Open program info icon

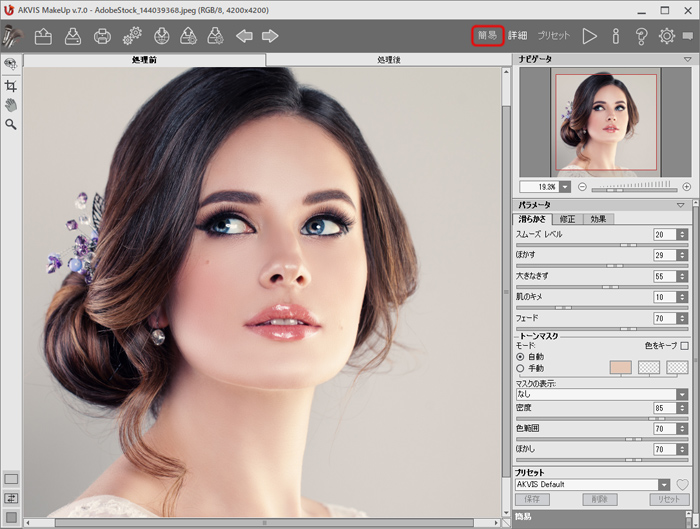[616, 36]
